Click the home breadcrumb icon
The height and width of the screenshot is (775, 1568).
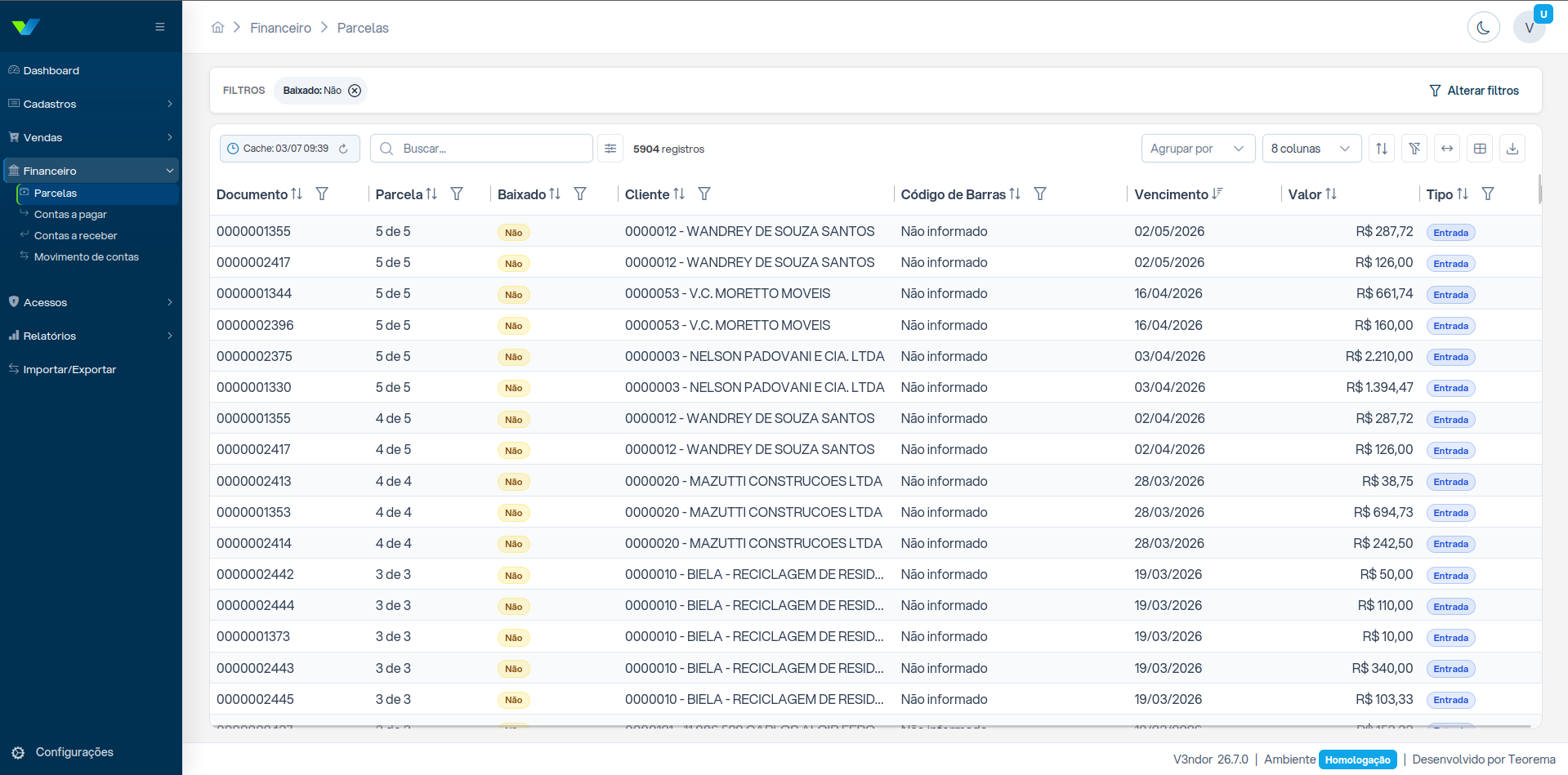tap(217, 28)
